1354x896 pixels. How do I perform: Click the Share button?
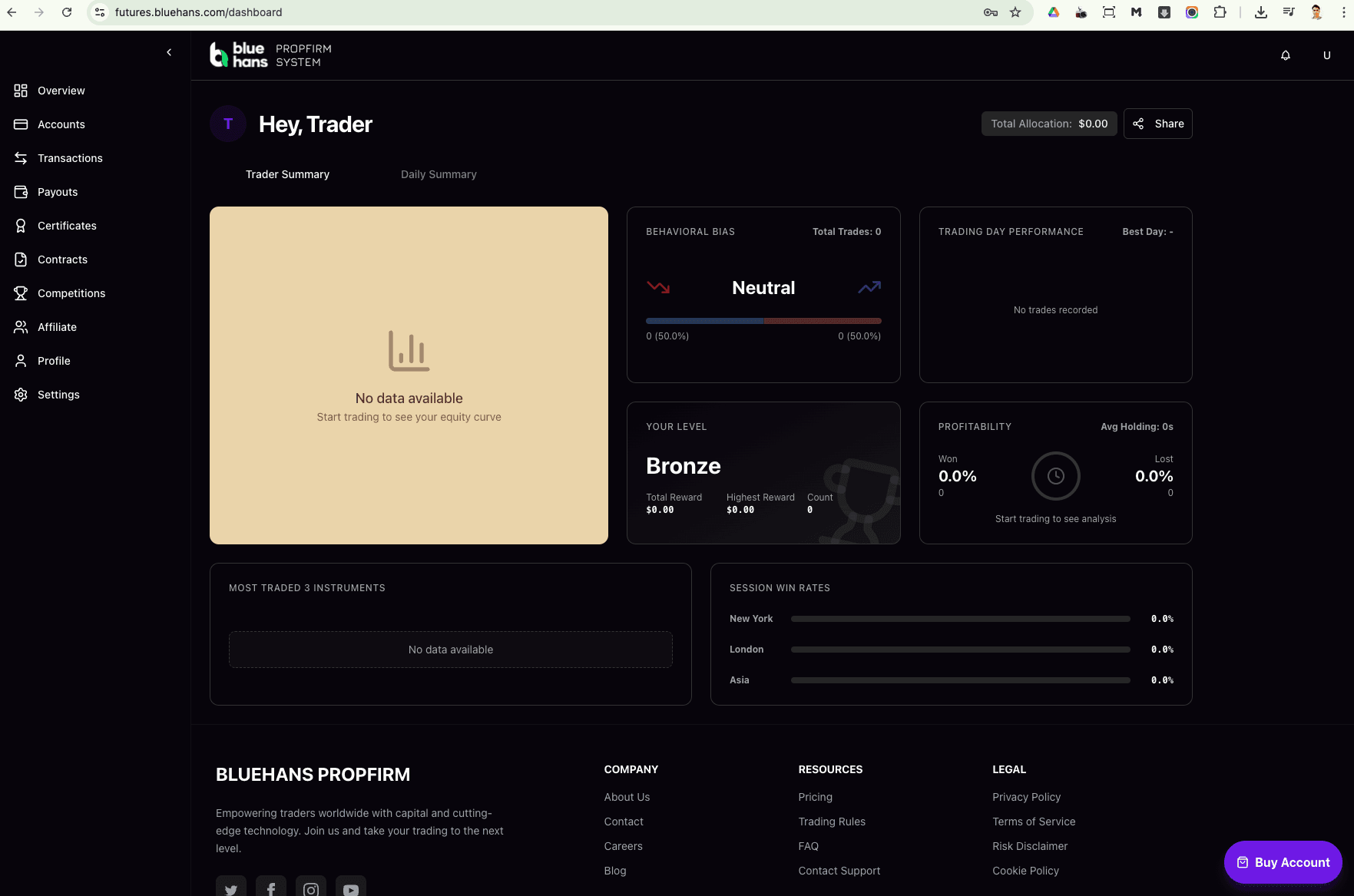coord(1157,123)
